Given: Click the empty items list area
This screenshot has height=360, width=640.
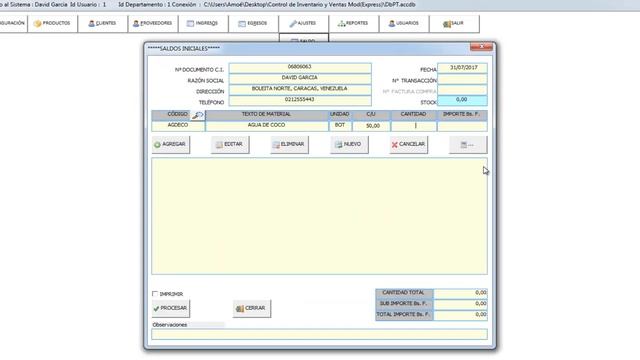Looking at the screenshot, I should (x=319, y=216).
